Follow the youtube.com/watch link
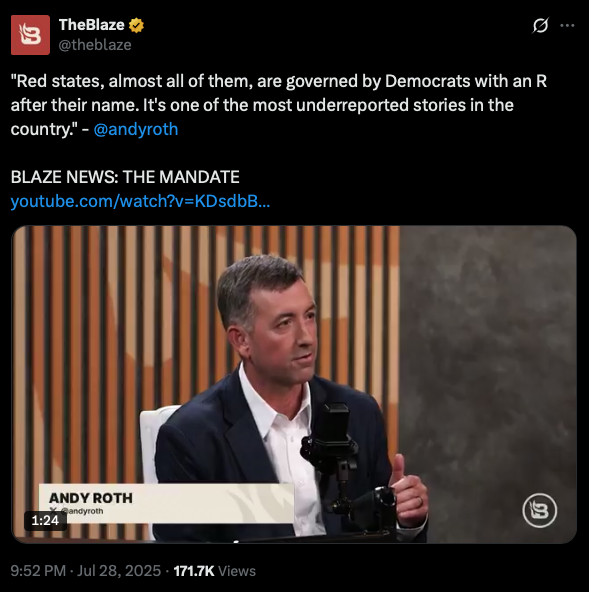The width and height of the screenshot is (589, 592). tap(140, 201)
